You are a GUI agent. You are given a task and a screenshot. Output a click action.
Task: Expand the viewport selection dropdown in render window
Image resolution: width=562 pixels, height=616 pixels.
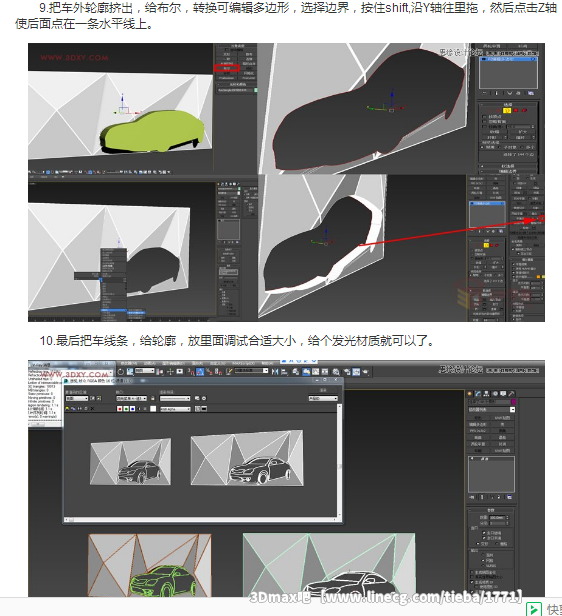click(x=131, y=398)
